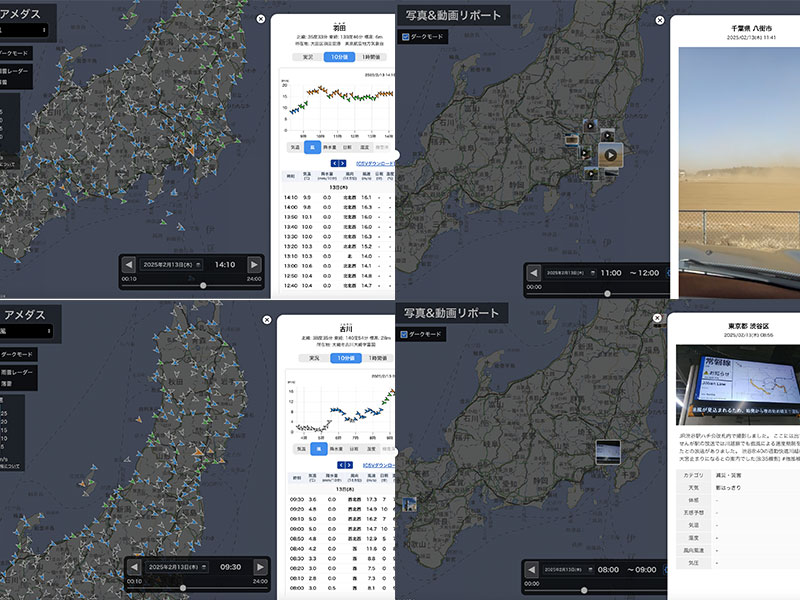The width and height of the screenshot is (800, 600).
Task: Click the large orange wind arrow near Tokyo
Action: [x=189, y=150]
